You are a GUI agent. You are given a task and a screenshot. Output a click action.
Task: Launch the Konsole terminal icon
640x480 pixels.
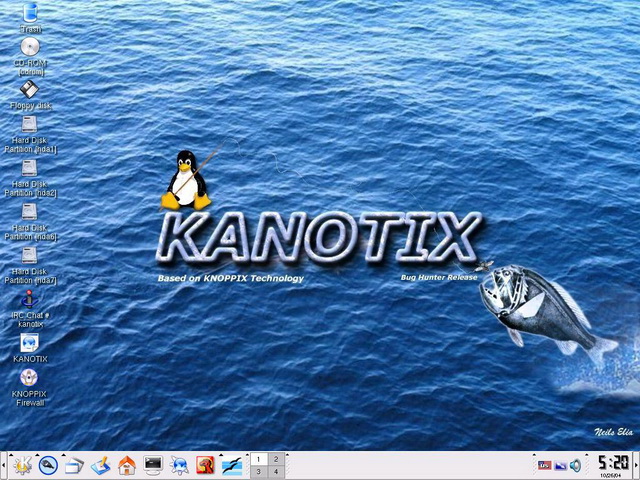click(x=153, y=466)
